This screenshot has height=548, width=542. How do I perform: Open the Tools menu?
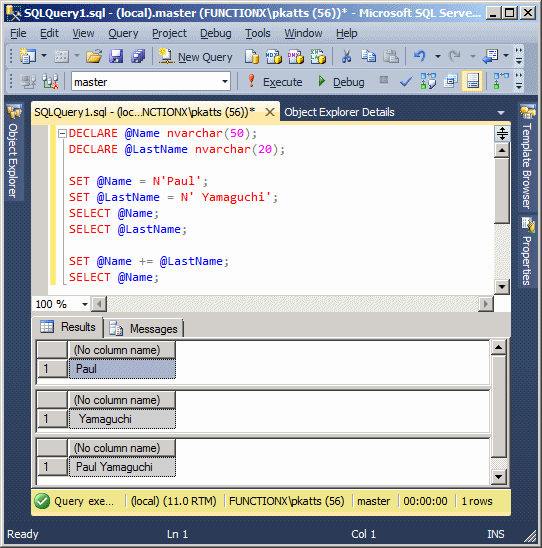pos(258,34)
